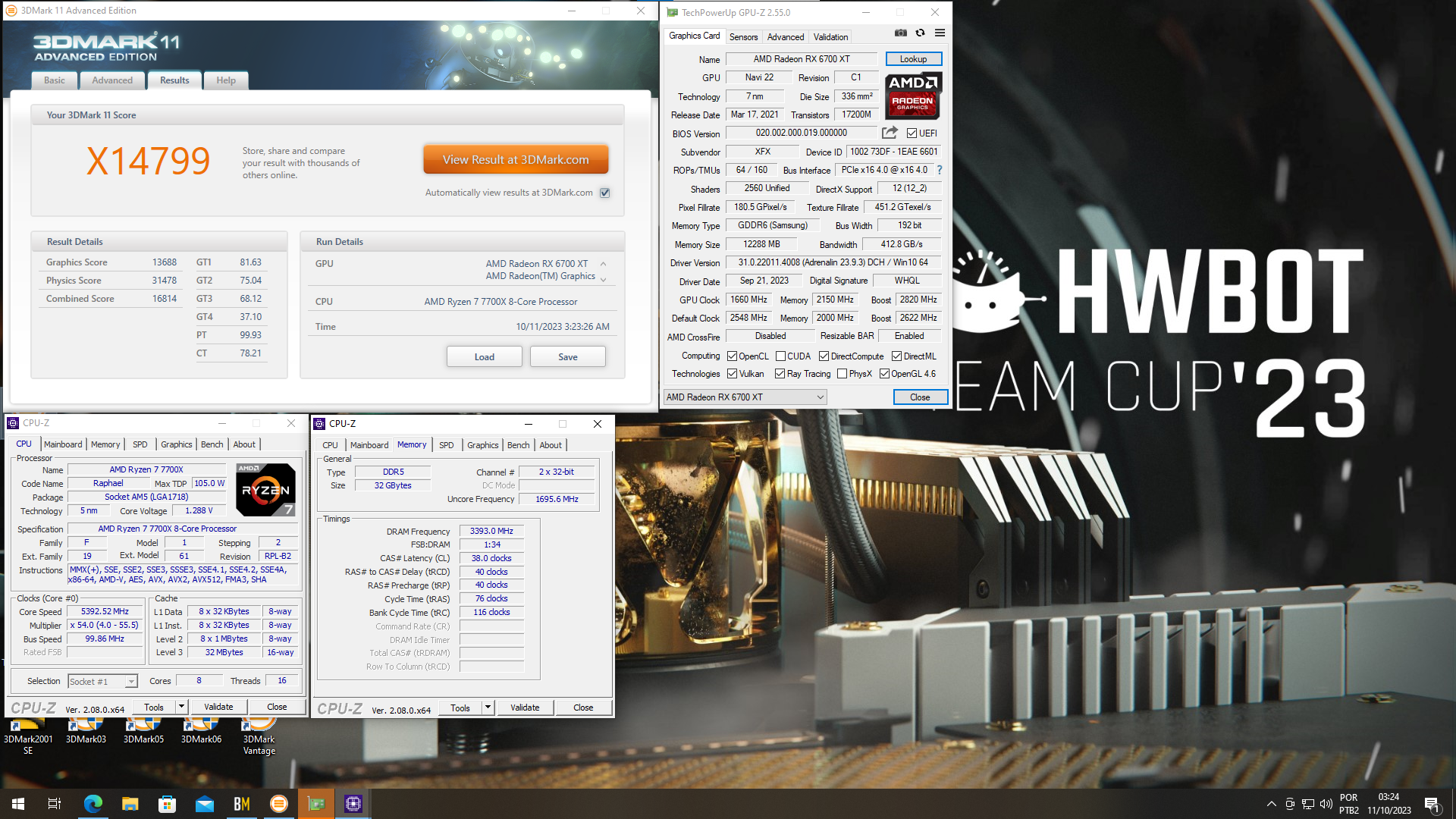Viewport: 1456px width, 819px height.
Task: Toggle the UEFI checkbox in GPU-Z
Action: pos(912,133)
